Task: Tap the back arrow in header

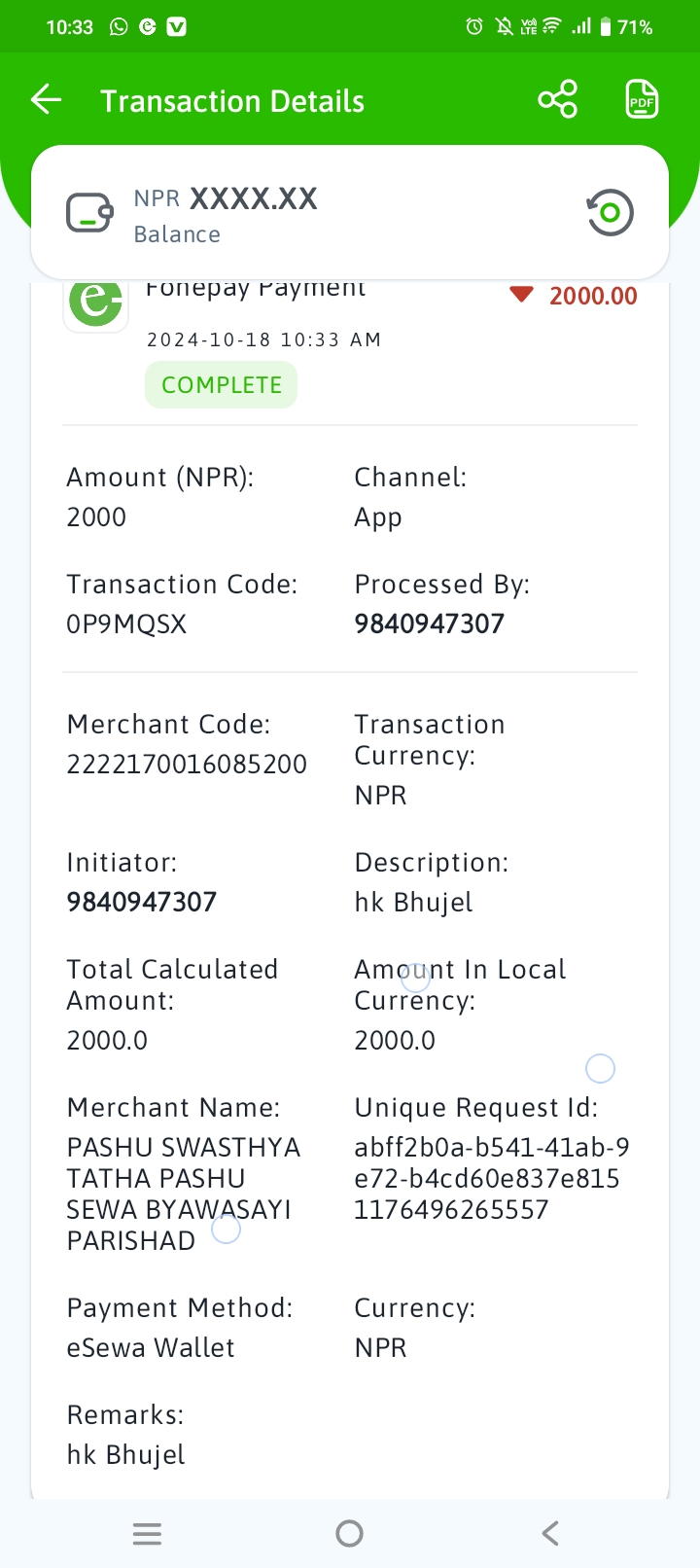Action: click(x=46, y=99)
